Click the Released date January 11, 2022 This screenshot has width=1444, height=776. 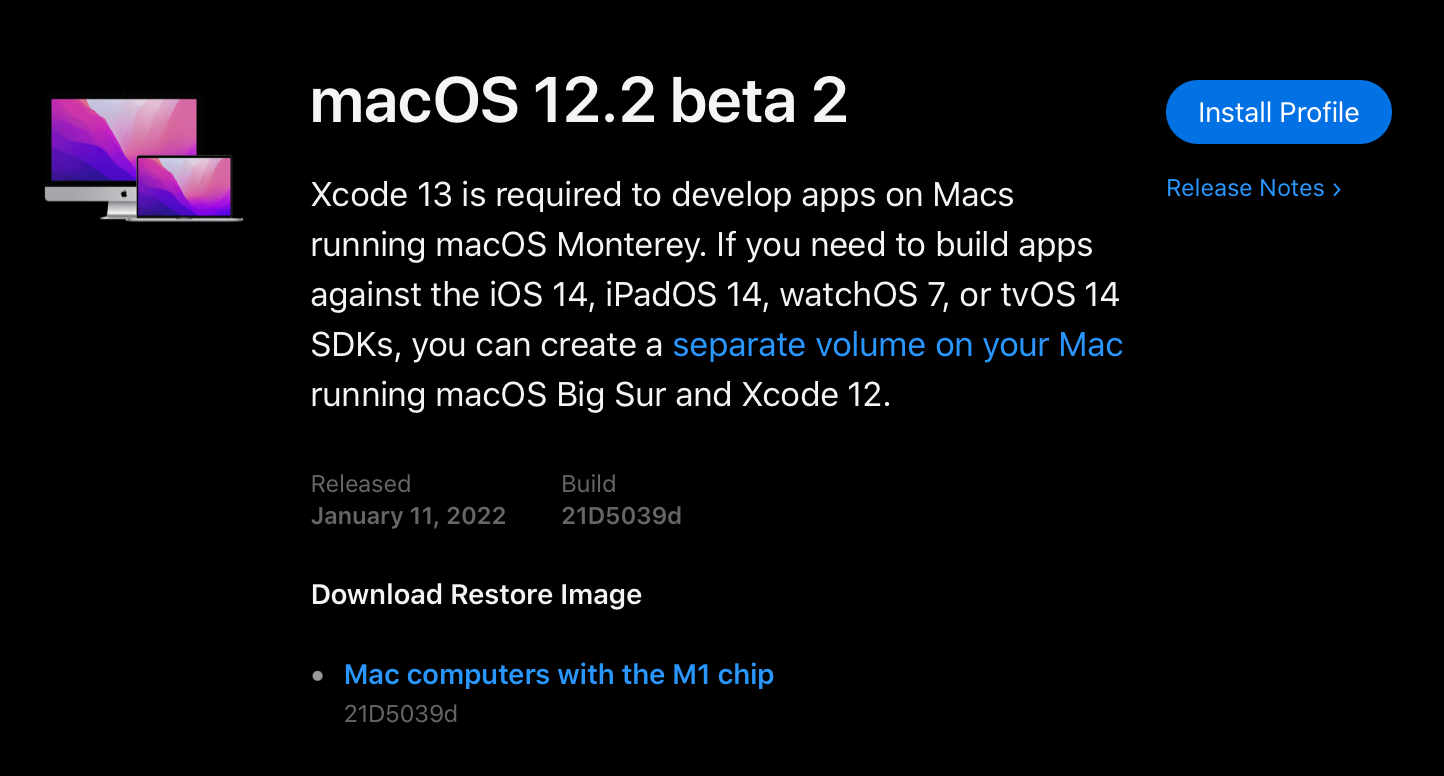(x=408, y=515)
